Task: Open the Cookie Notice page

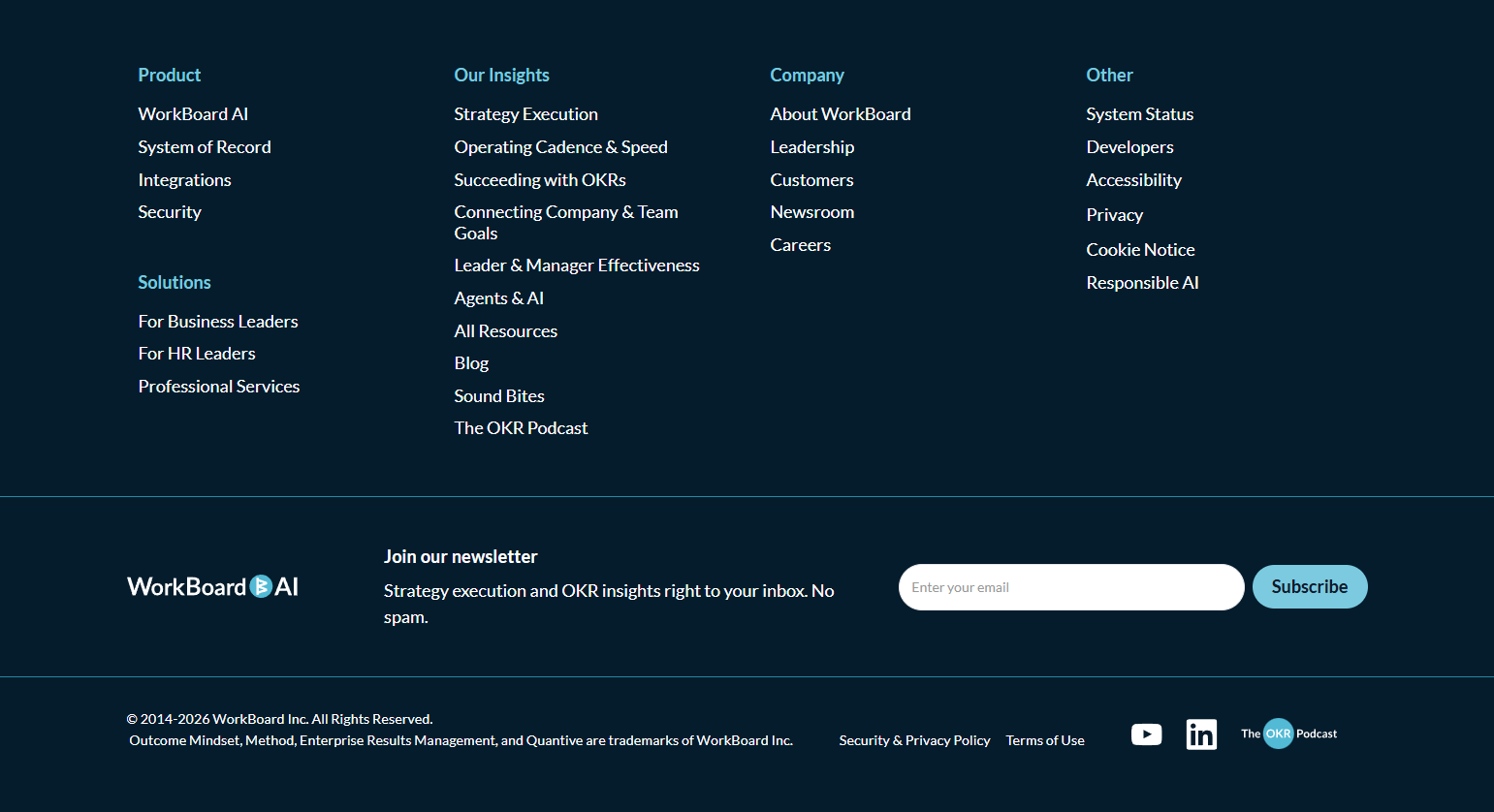Action: (x=1140, y=249)
